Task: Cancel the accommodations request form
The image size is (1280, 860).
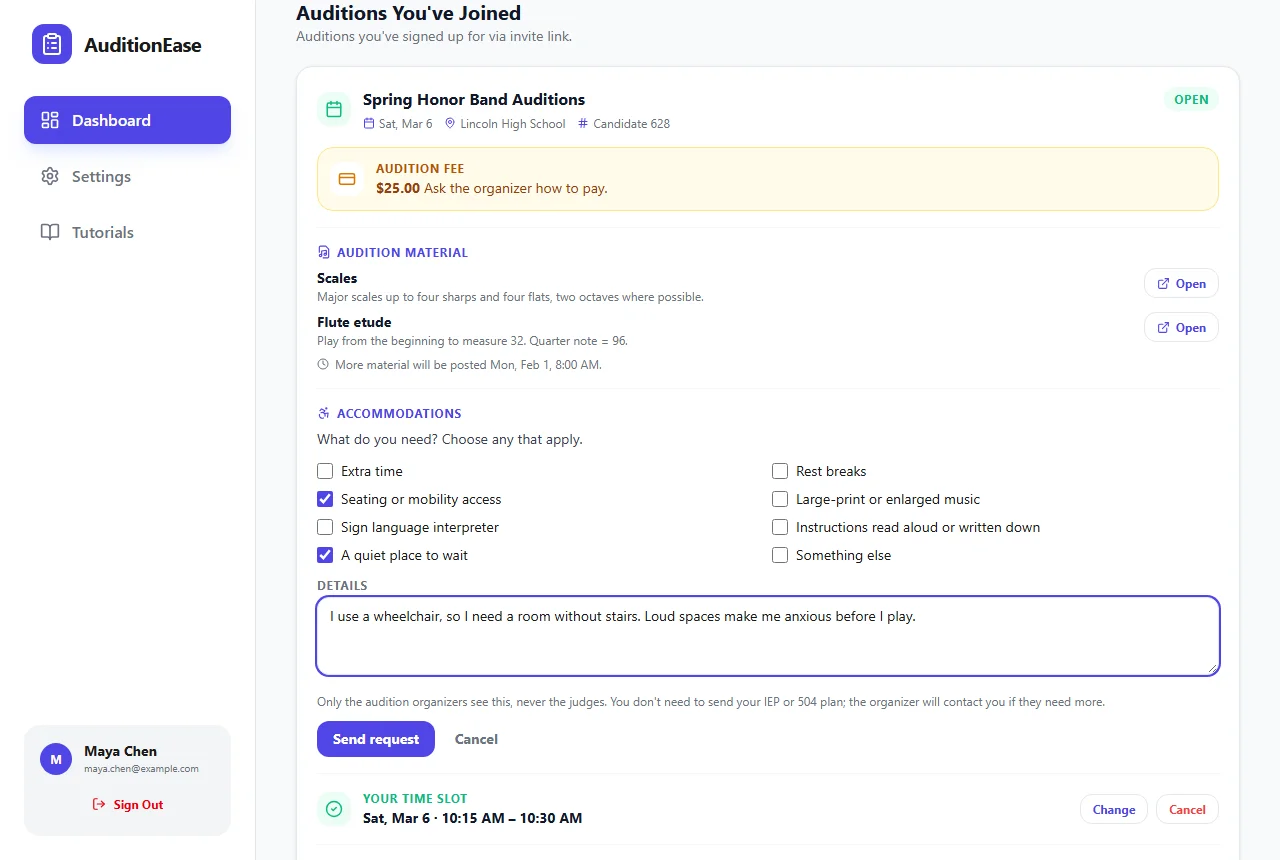Action: coord(476,739)
